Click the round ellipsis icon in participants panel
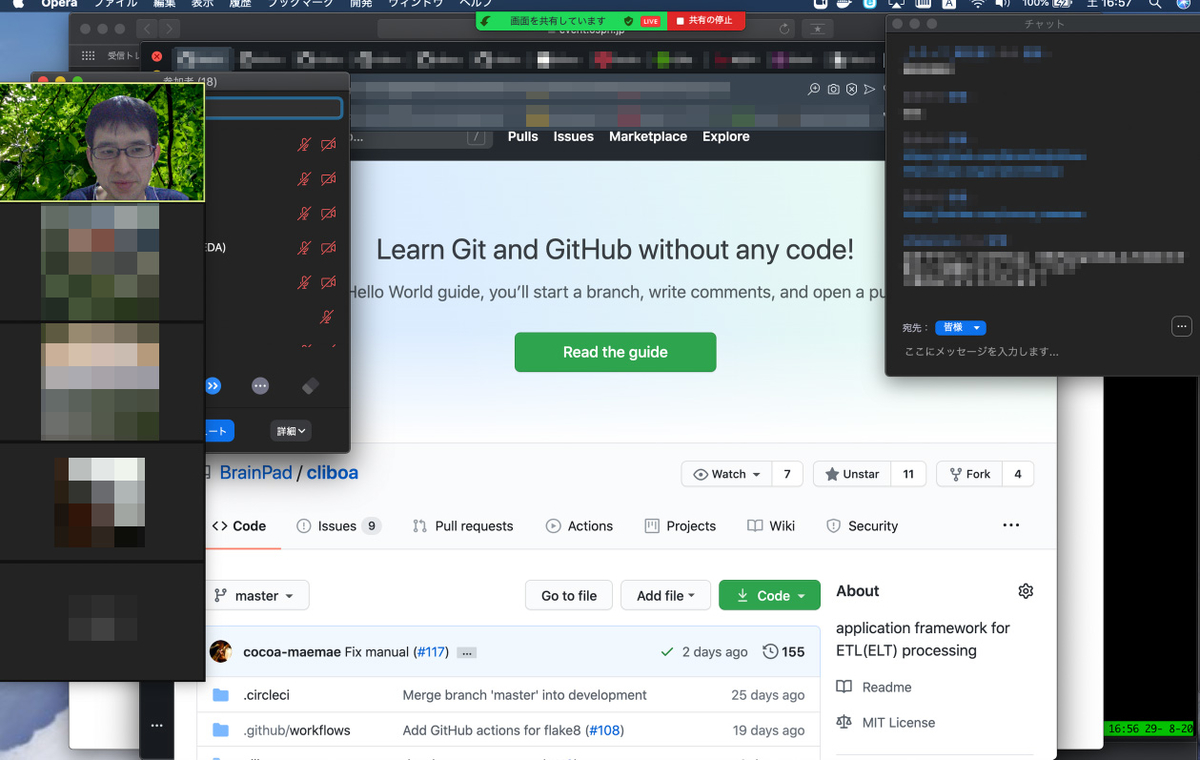This screenshot has width=1200, height=760. [260, 386]
